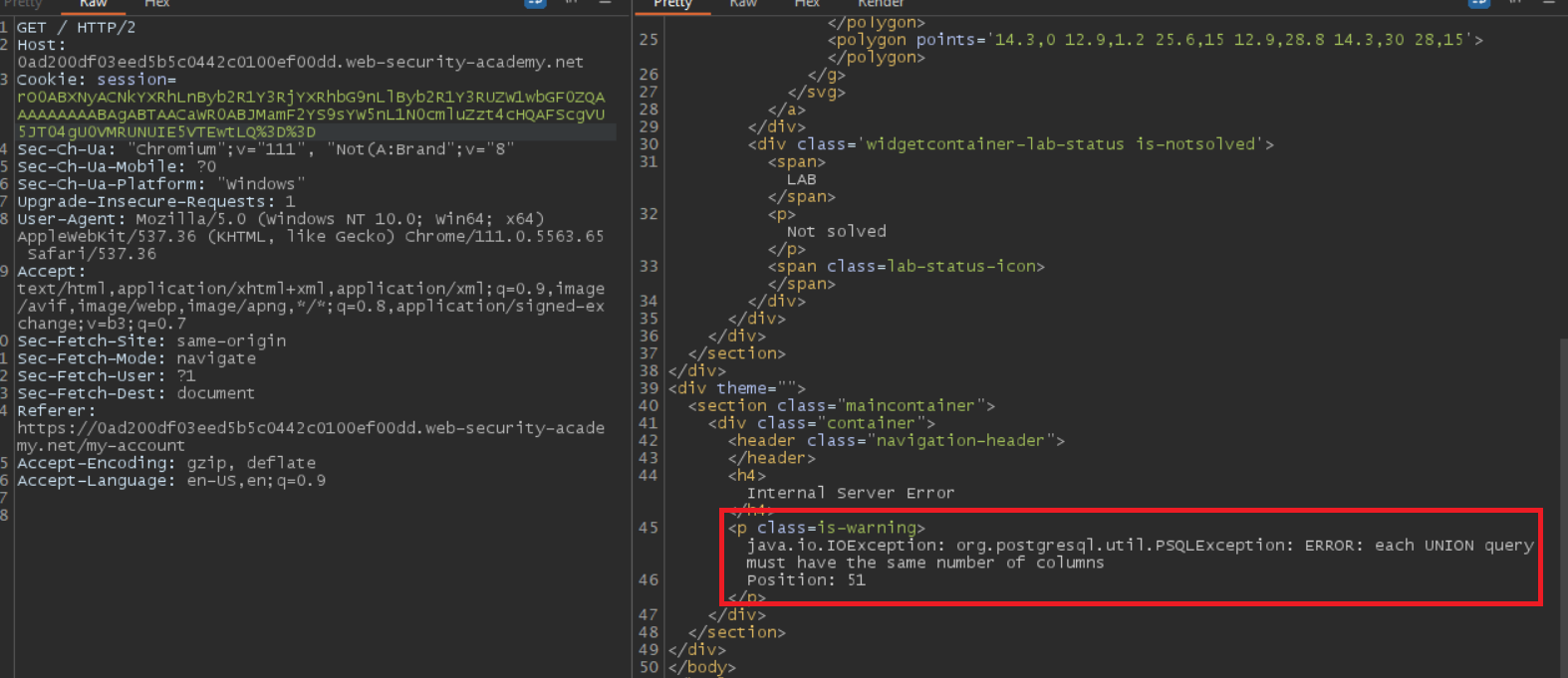Image resolution: width=1568 pixels, height=678 pixels.
Task: Click the Sec-Fetch-Dest document header
Action: 136,393
